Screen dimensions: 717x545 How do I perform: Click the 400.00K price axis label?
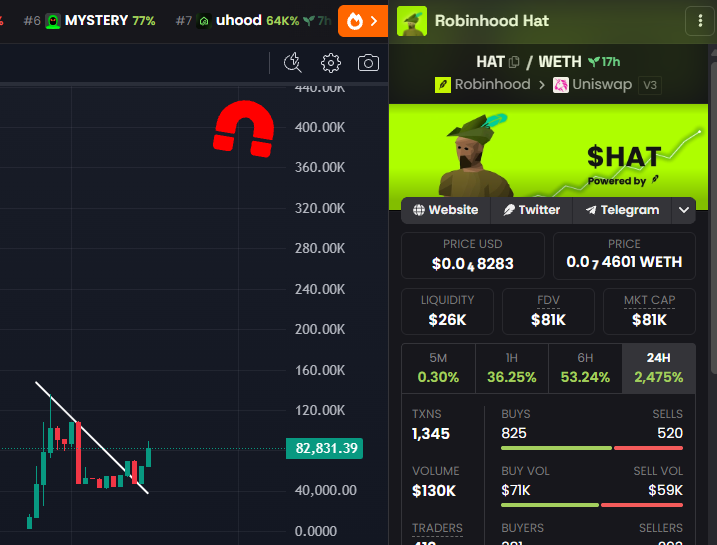pos(320,127)
